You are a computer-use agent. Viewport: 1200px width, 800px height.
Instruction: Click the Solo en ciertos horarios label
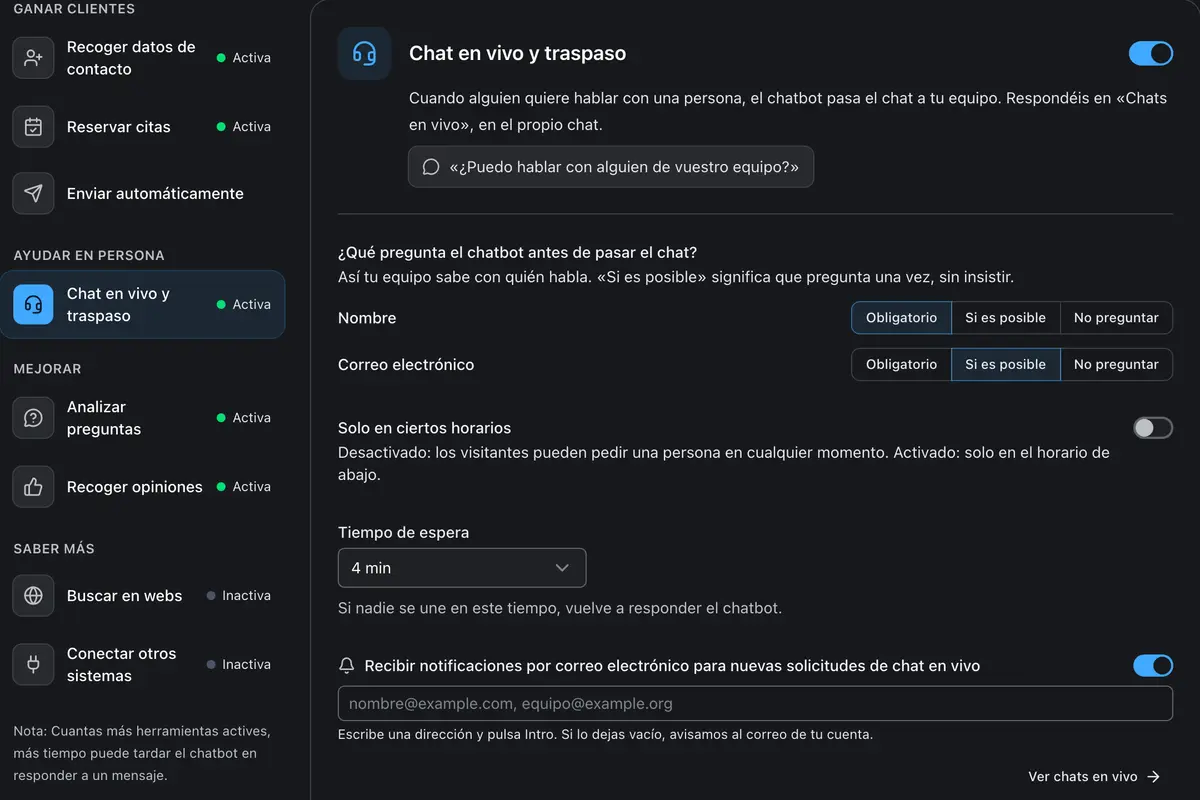pyautogui.click(x=424, y=428)
